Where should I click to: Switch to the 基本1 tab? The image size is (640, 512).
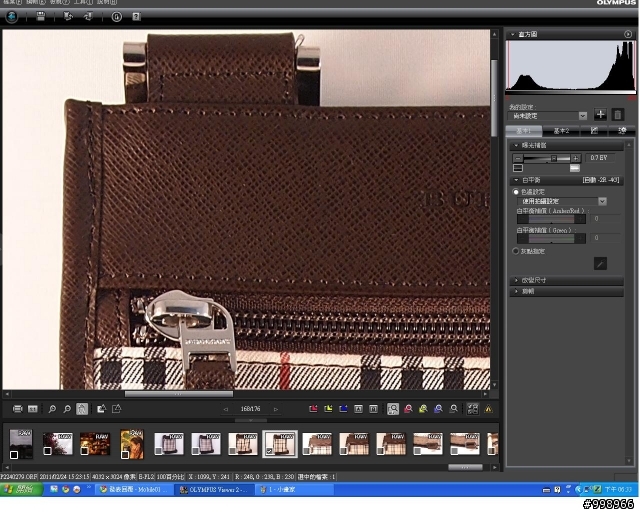tap(524, 131)
